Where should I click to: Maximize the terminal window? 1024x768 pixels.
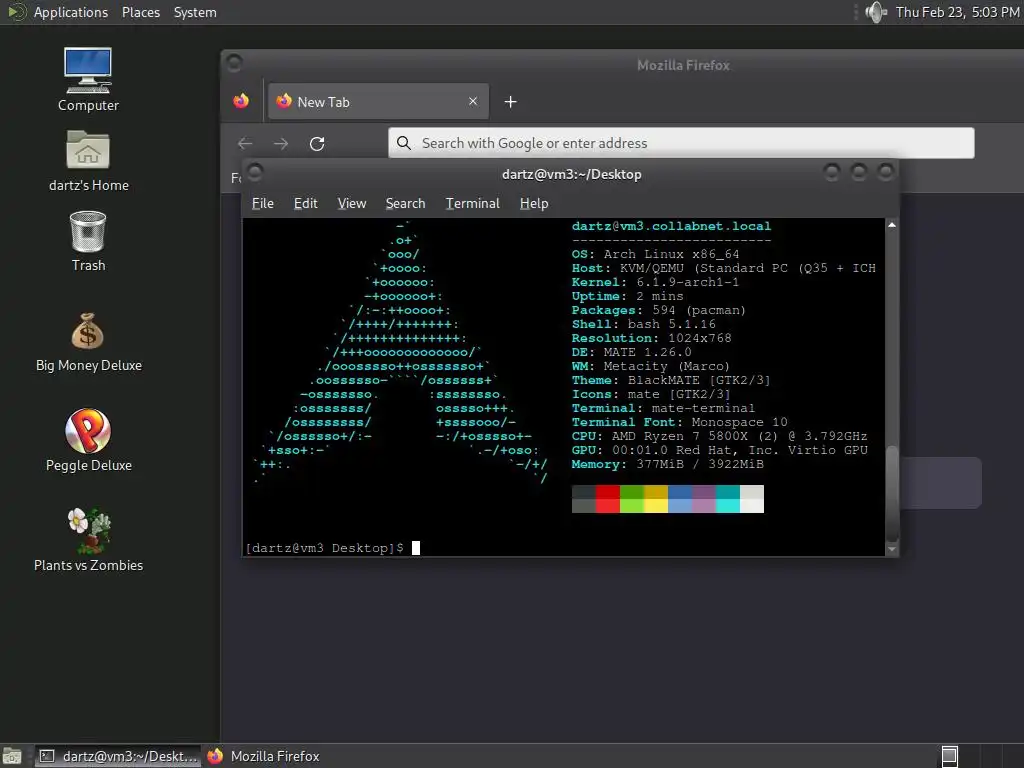point(858,172)
